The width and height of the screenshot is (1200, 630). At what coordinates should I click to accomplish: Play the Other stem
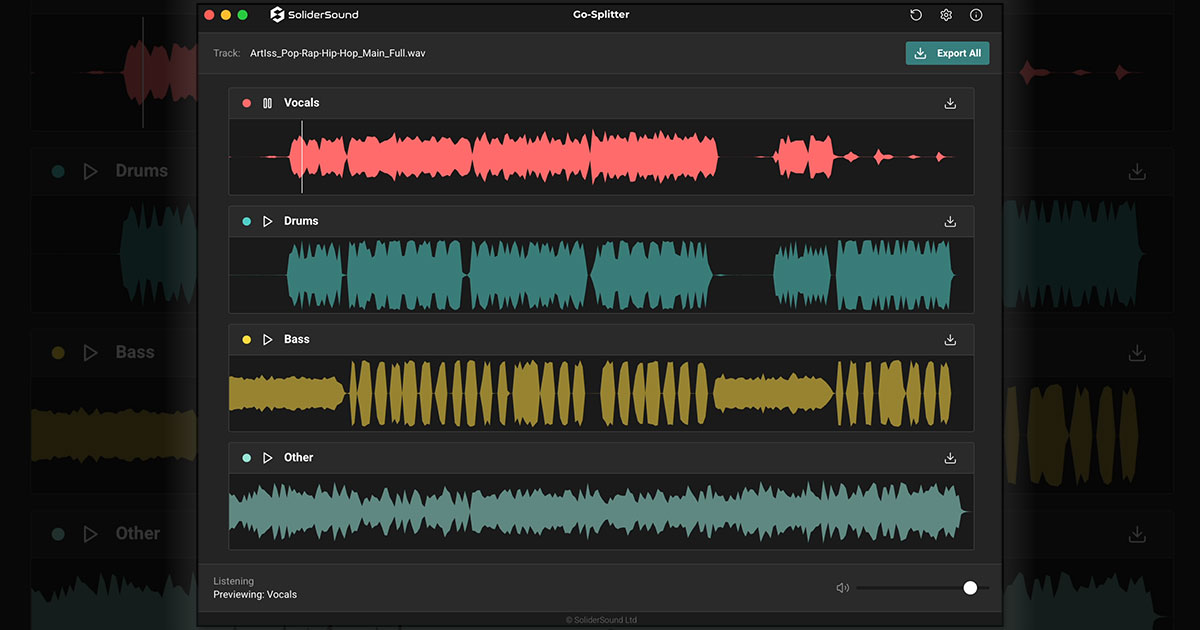[x=267, y=458]
